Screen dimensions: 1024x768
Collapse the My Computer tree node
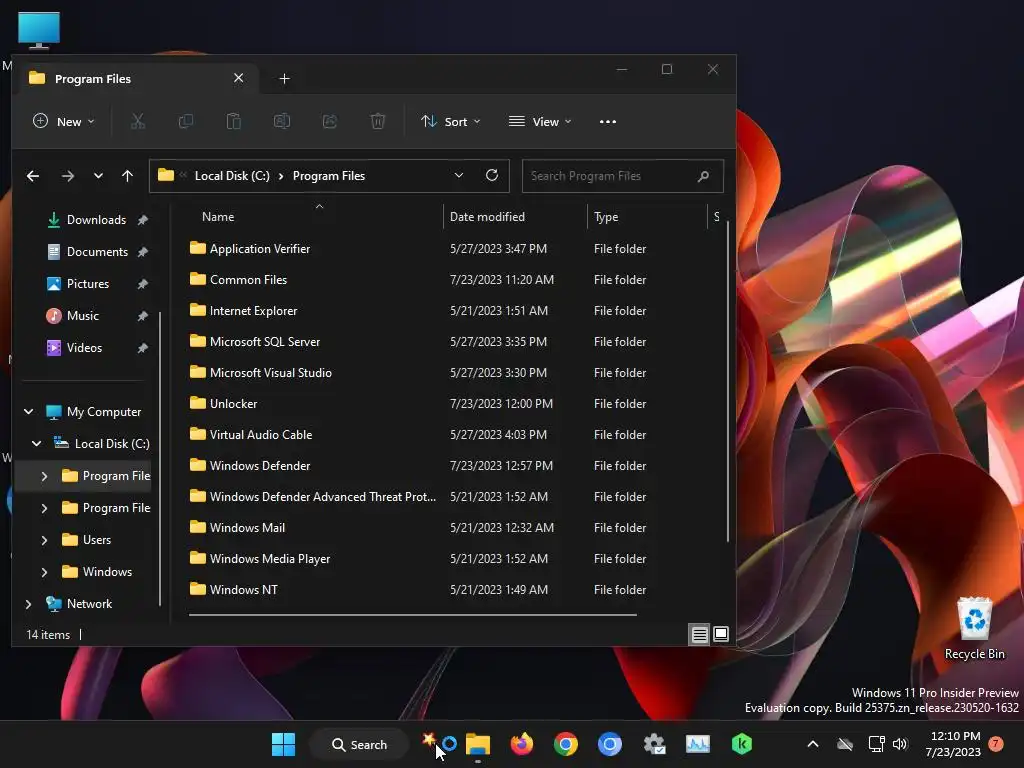coord(28,411)
